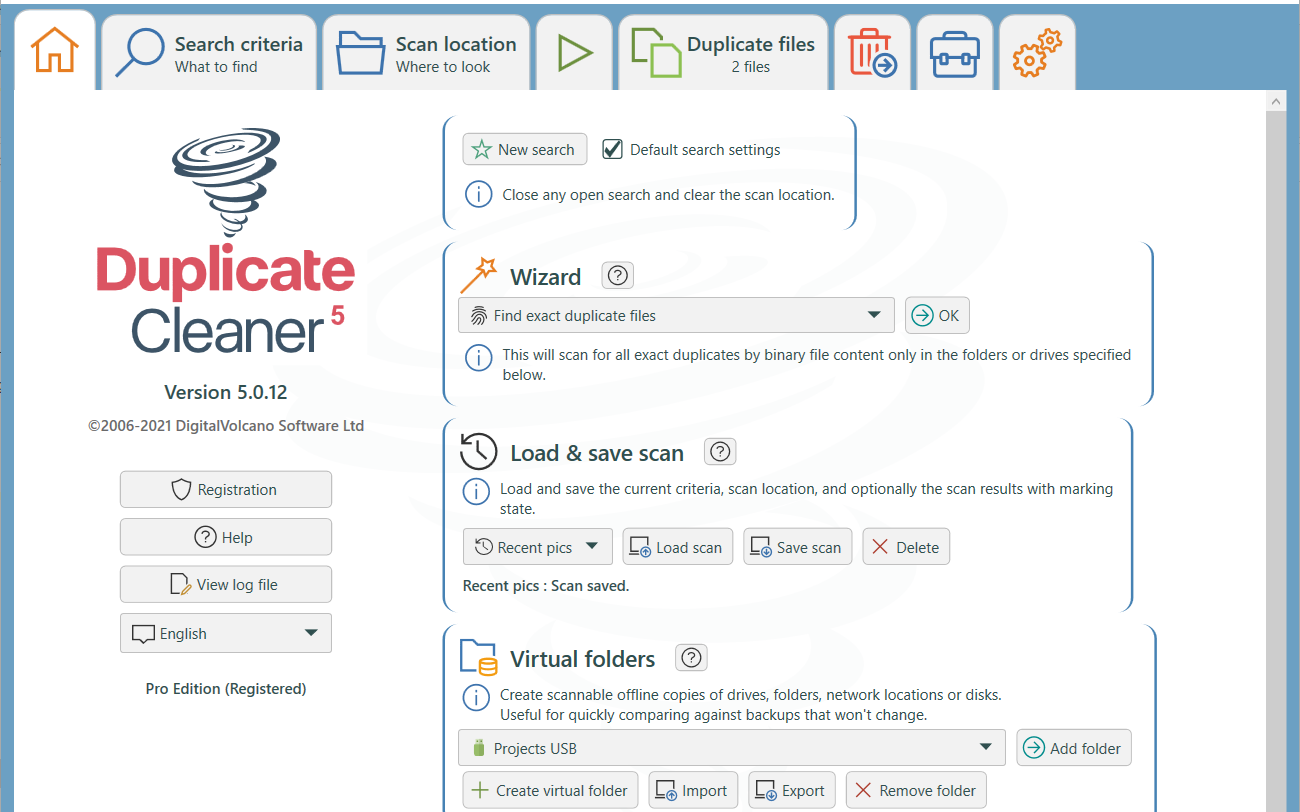Click the Help button
Viewport: 1300px width, 812px height.
click(x=226, y=537)
